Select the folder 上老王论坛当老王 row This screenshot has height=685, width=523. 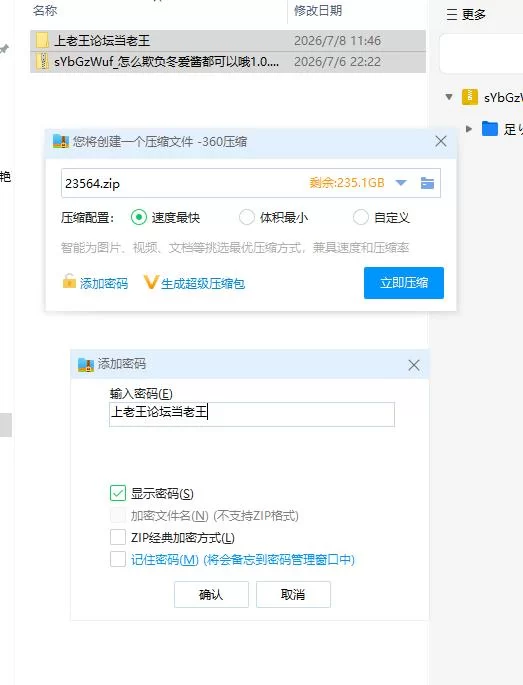coord(228,41)
